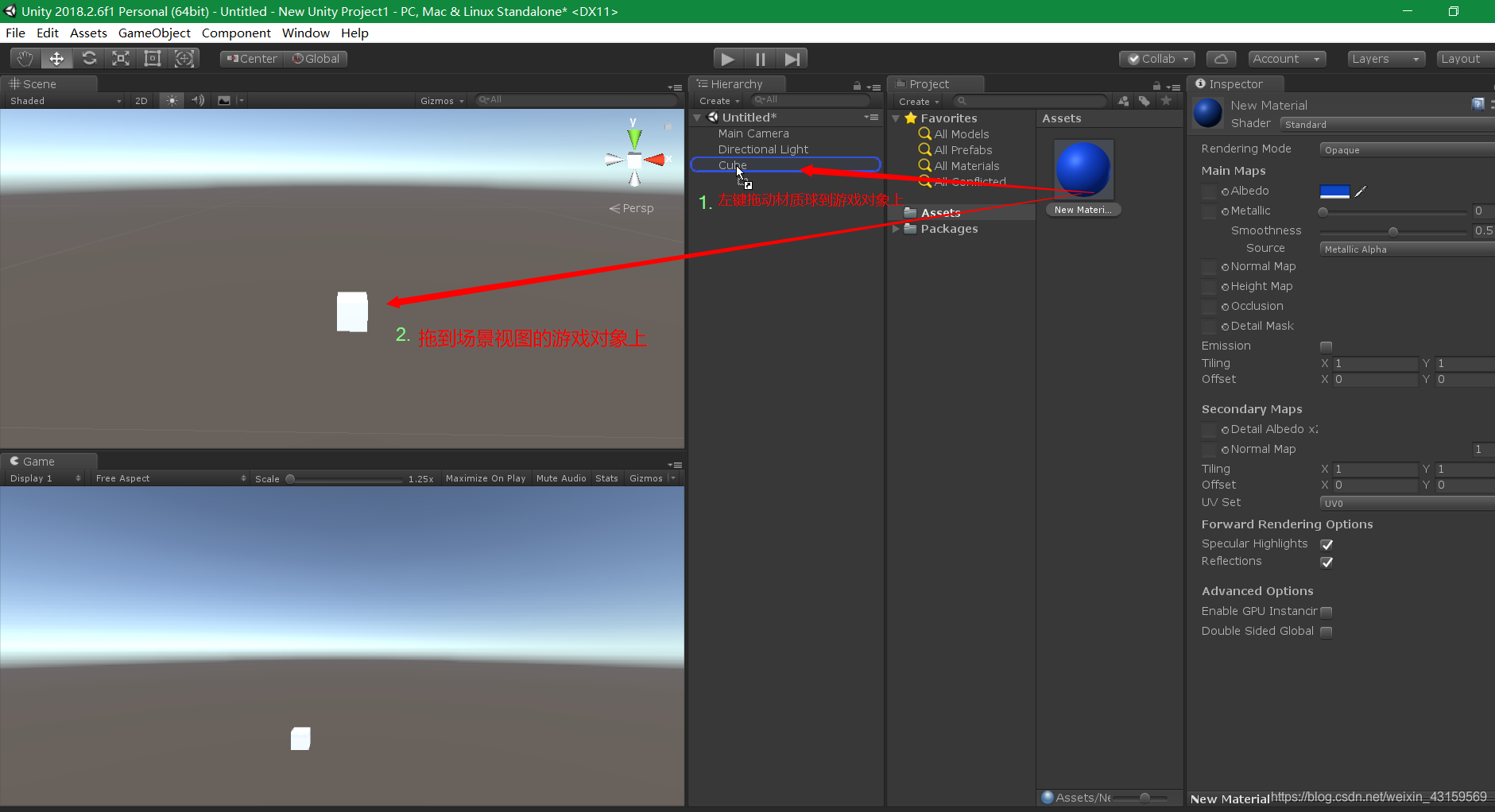The height and width of the screenshot is (812, 1495).
Task: Open the Shader Standard dropdown
Action: point(1388,125)
